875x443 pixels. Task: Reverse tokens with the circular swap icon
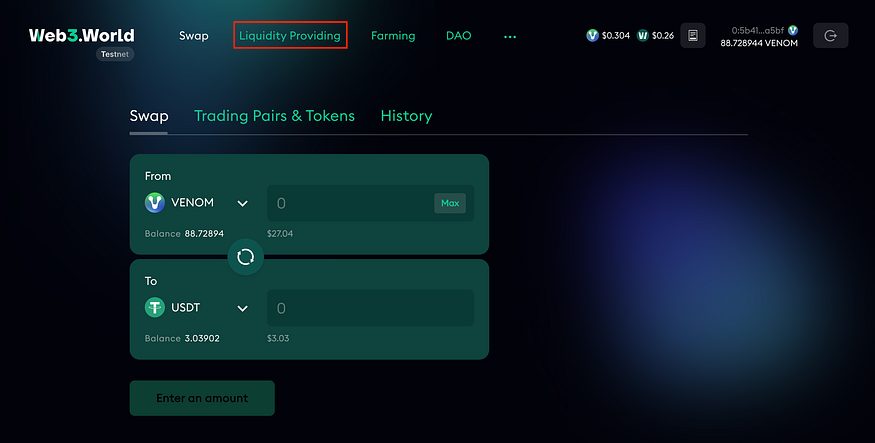(x=246, y=257)
